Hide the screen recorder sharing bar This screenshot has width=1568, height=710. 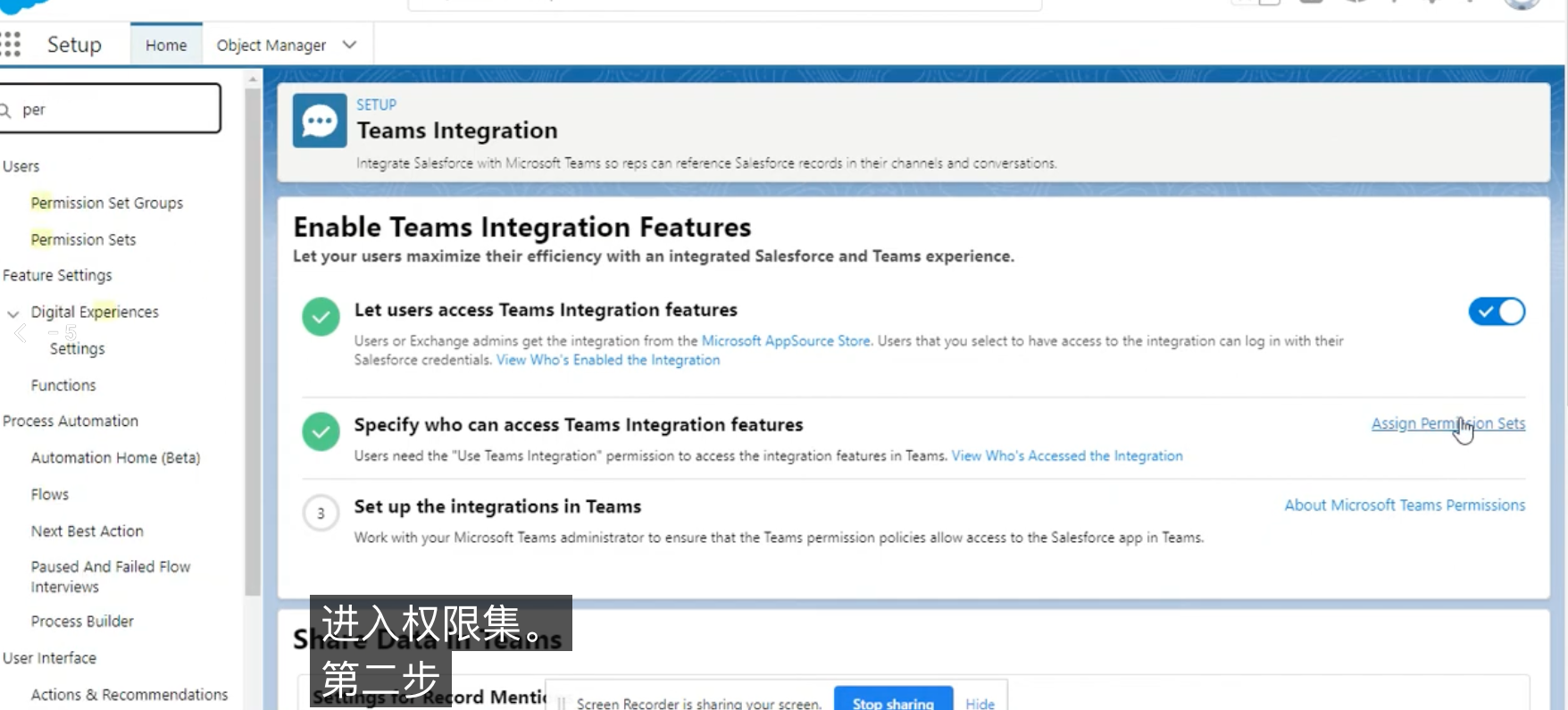pos(980,703)
